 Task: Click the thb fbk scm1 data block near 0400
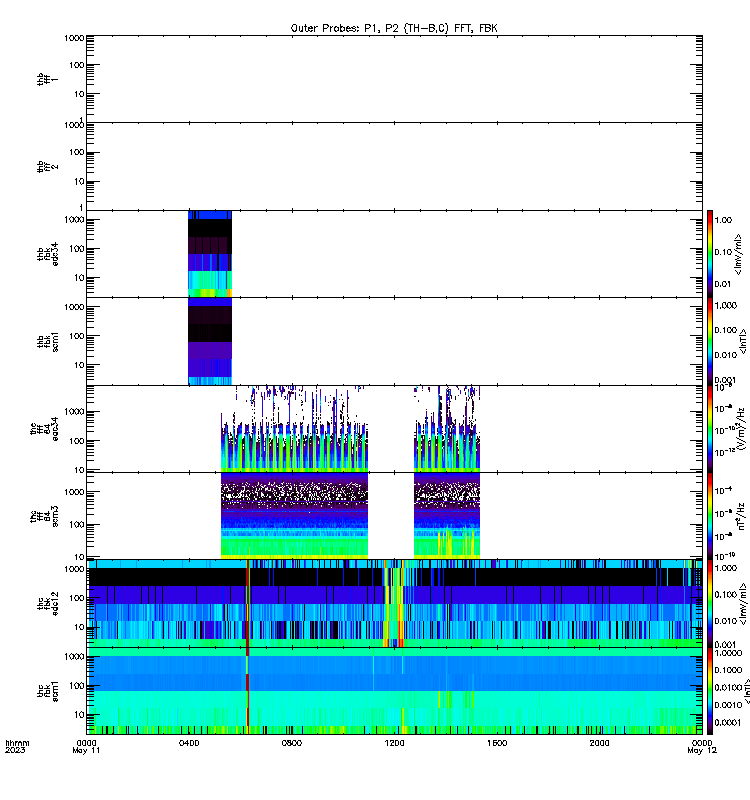tap(210, 341)
